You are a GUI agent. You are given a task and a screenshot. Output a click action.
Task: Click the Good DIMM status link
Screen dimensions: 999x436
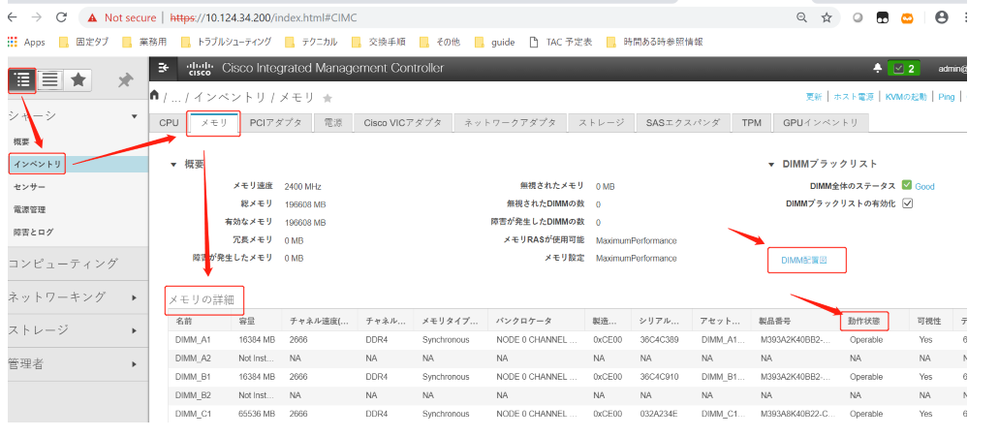pyautogui.click(x=924, y=187)
